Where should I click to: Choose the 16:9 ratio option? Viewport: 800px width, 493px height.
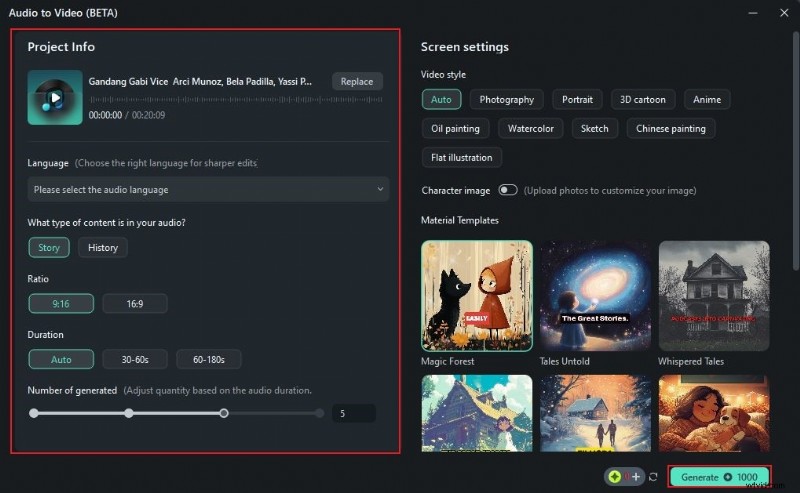pos(134,303)
